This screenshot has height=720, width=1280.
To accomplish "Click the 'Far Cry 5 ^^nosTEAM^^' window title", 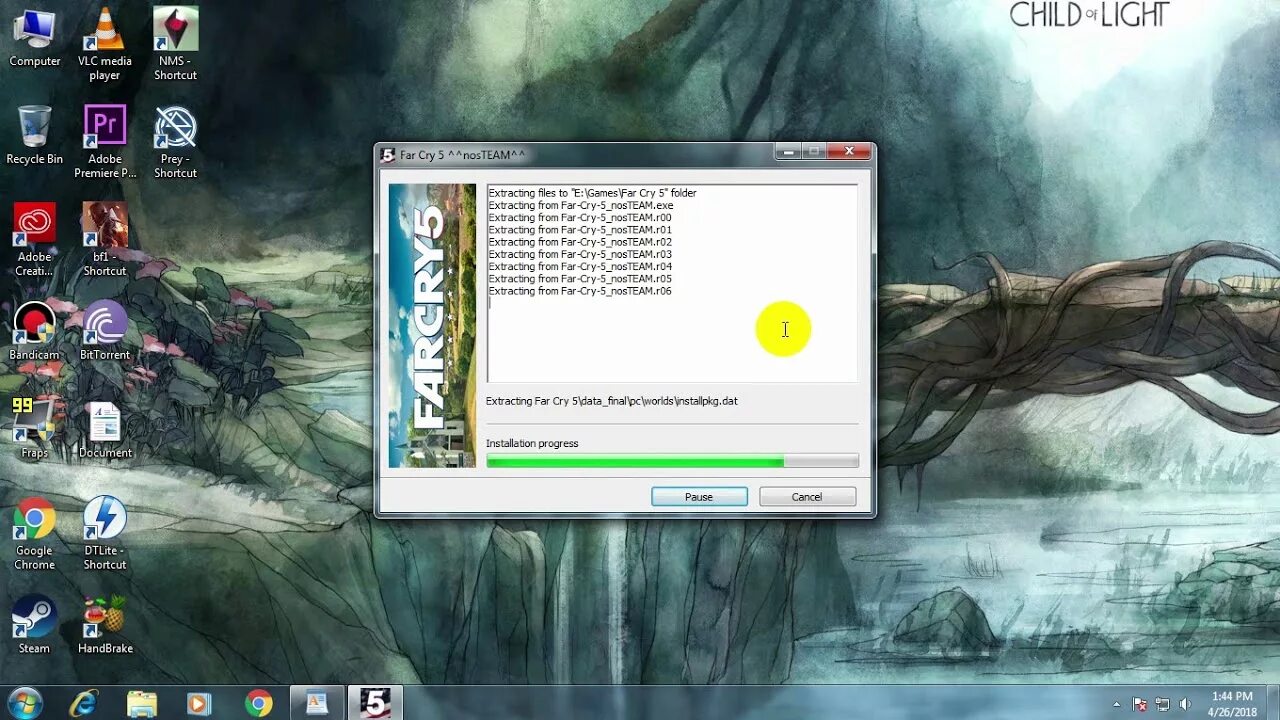I will coord(462,155).
